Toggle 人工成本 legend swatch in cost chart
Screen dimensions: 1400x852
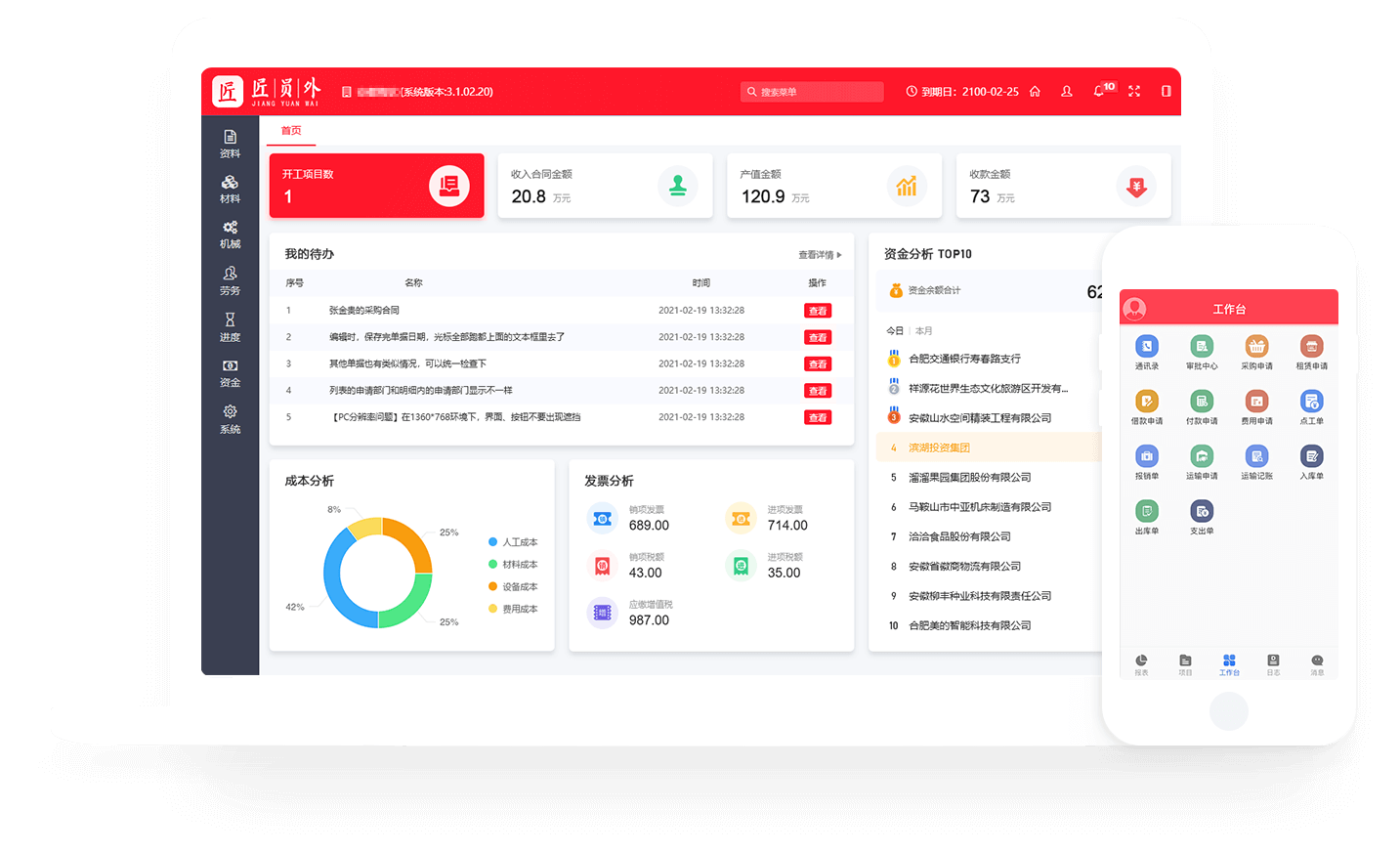tap(493, 542)
